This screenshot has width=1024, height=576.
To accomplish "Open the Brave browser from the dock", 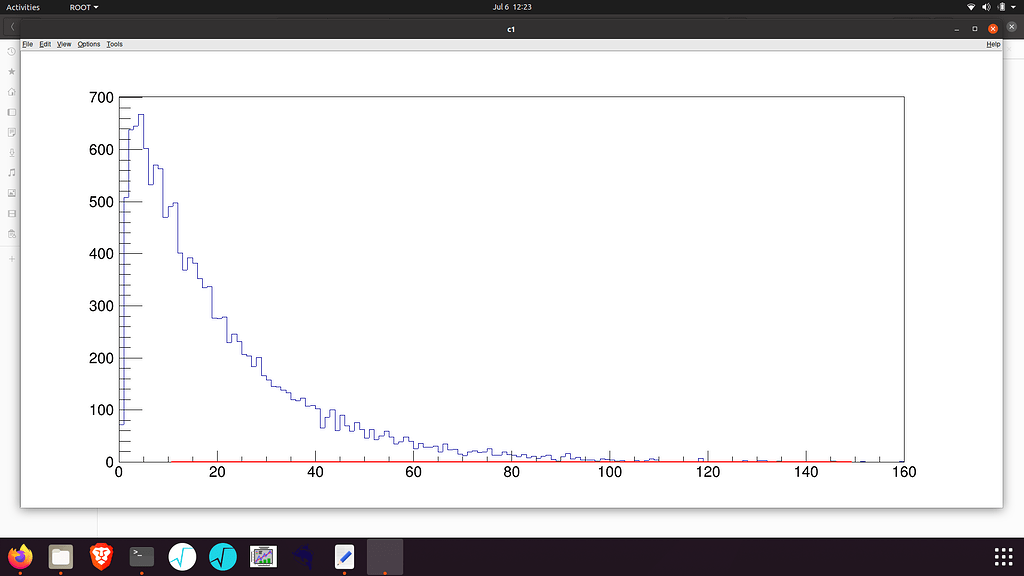I will coord(100,556).
